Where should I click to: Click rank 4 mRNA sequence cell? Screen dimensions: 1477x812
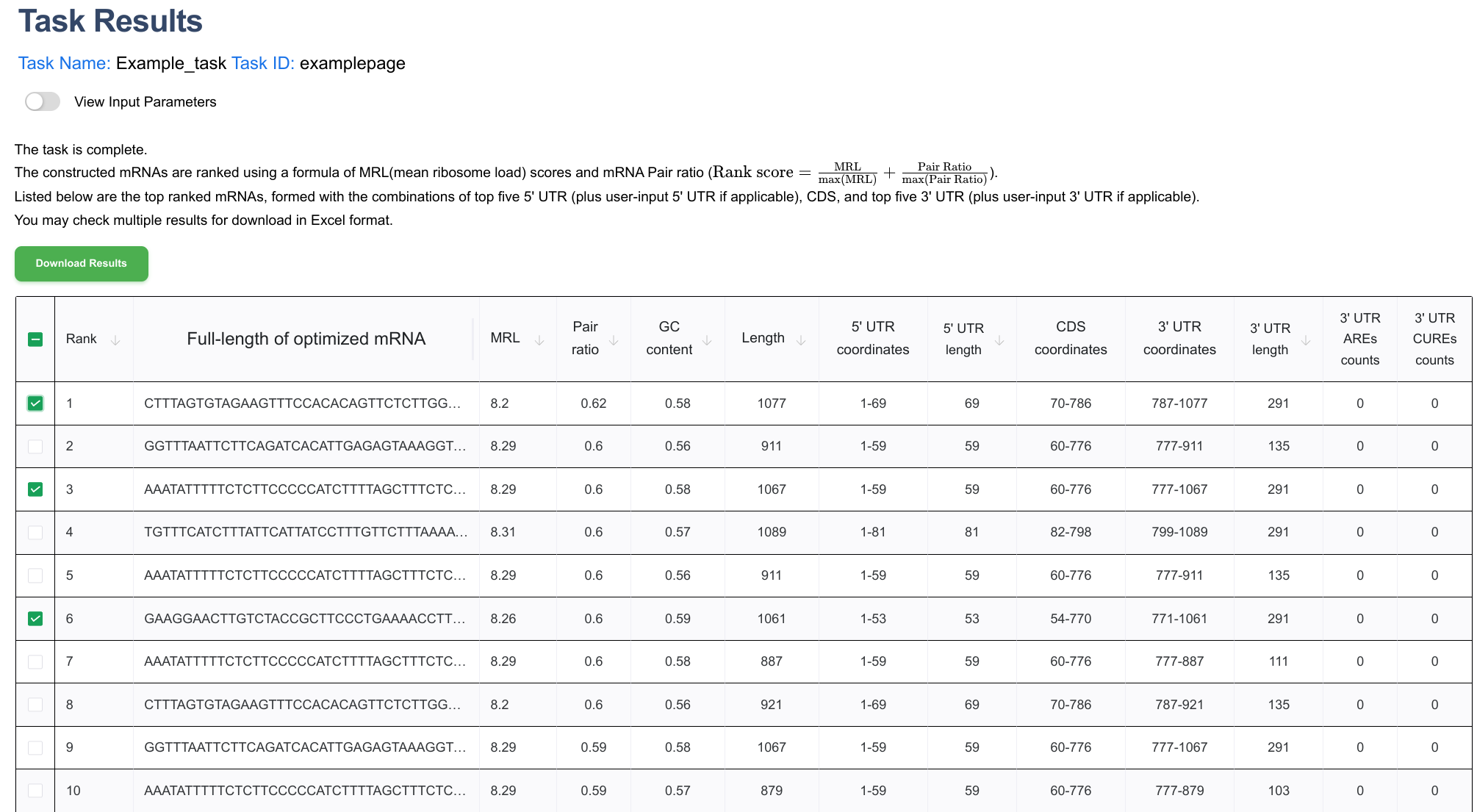[x=305, y=532]
